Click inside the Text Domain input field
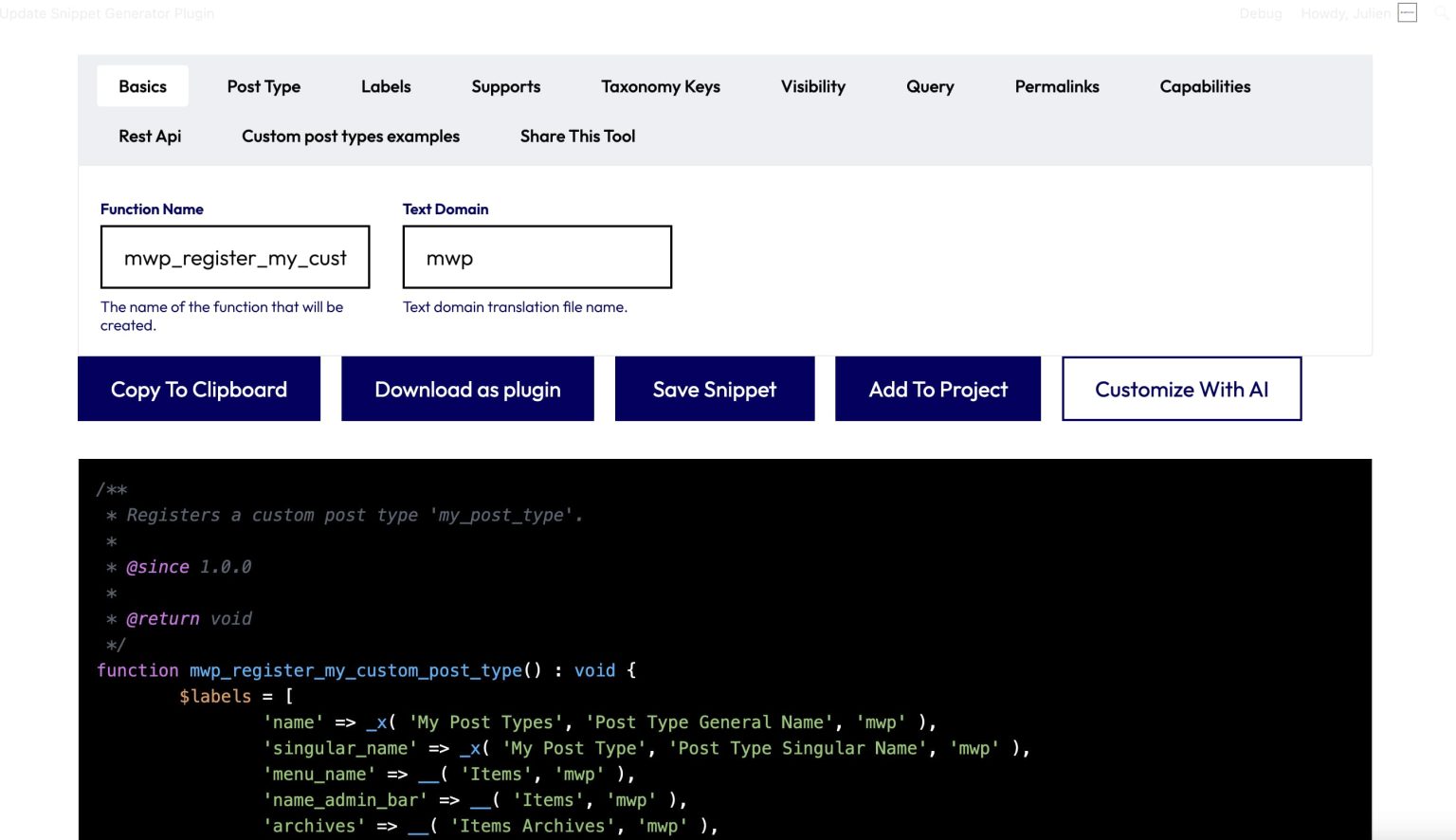The width and height of the screenshot is (1456, 840). [537, 257]
